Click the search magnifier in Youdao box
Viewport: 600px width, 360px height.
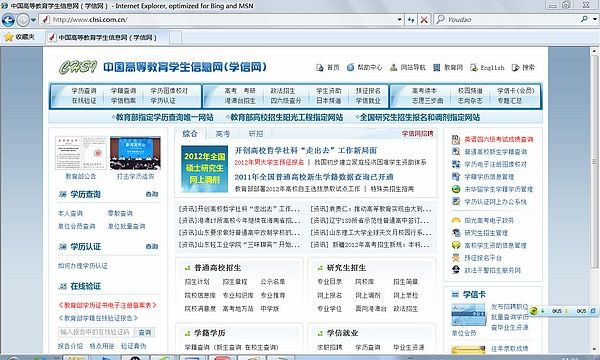point(584,19)
